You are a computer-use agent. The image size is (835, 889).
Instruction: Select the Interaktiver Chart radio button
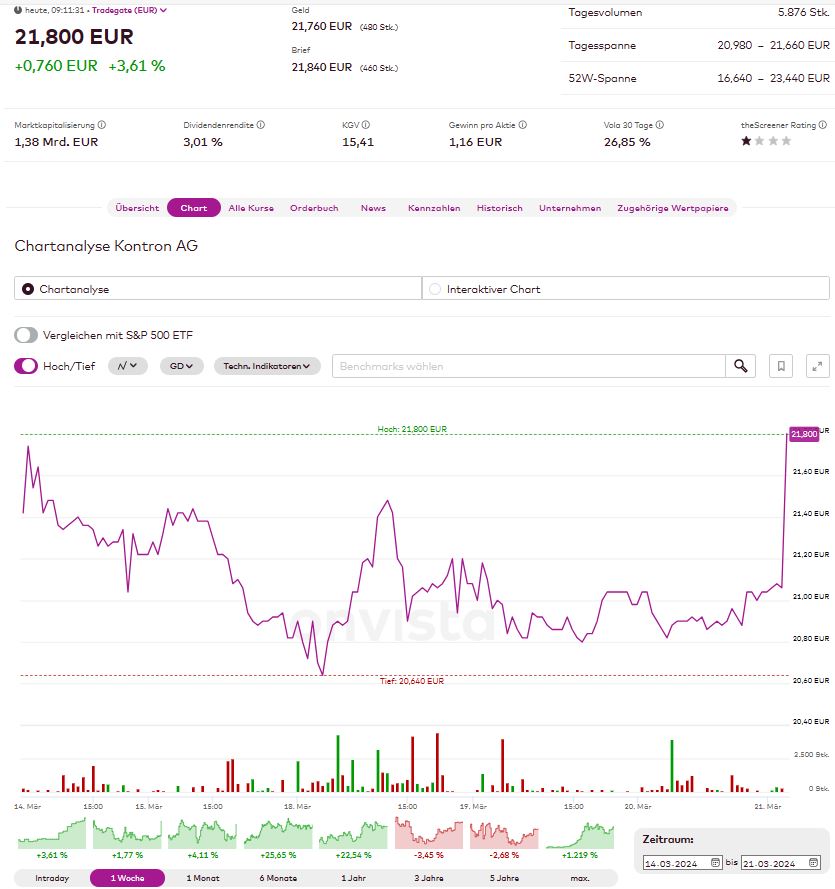434,287
